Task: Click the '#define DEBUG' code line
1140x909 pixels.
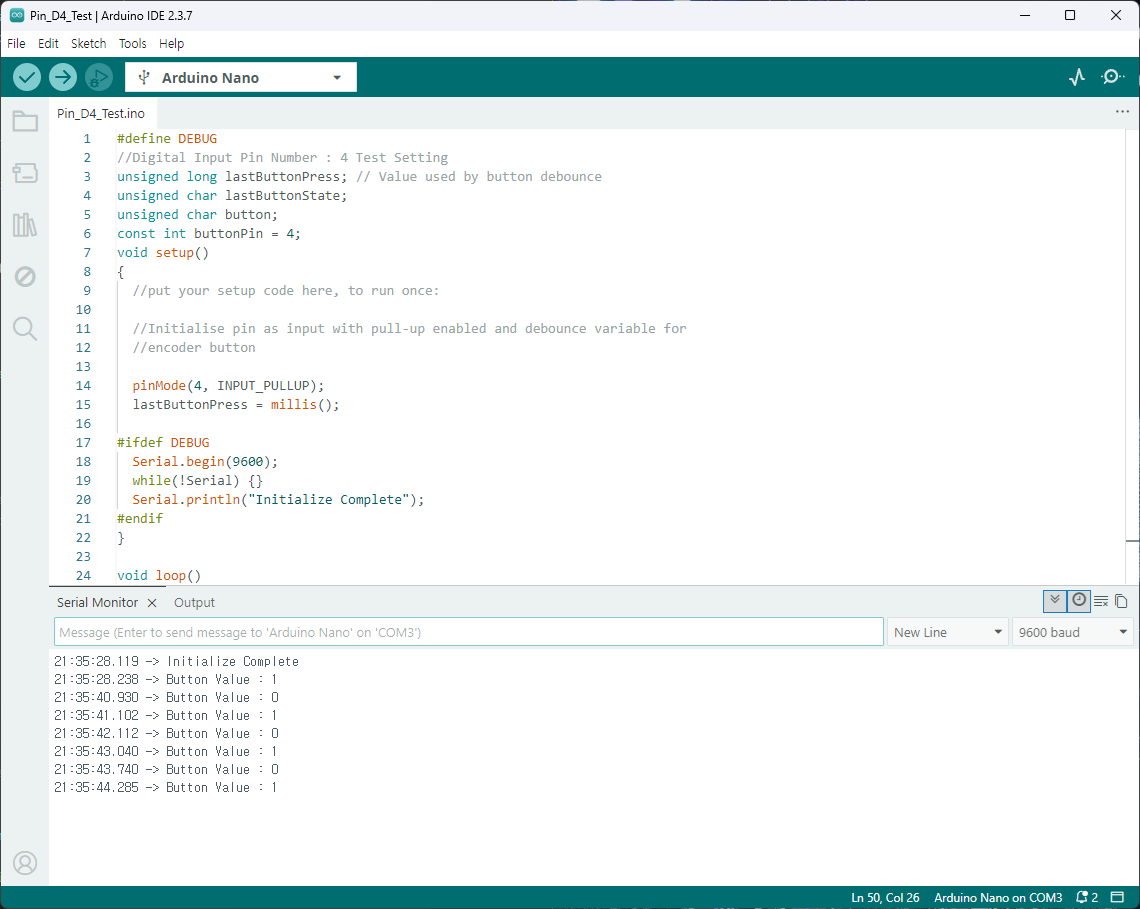Action: point(167,138)
